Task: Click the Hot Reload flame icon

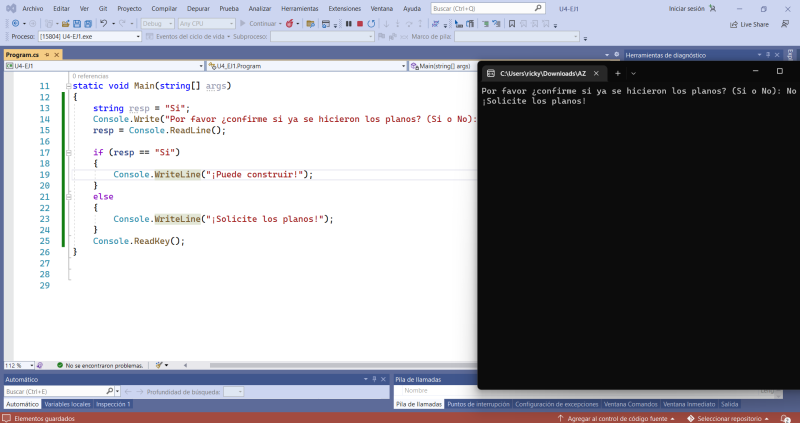Action: pyautogui.click(x=289, y=23)
